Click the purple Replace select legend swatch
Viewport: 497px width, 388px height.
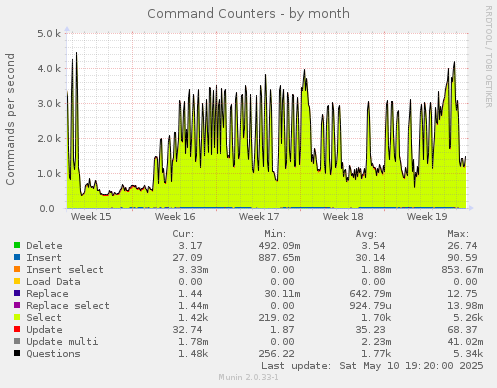tap(17, 305)
